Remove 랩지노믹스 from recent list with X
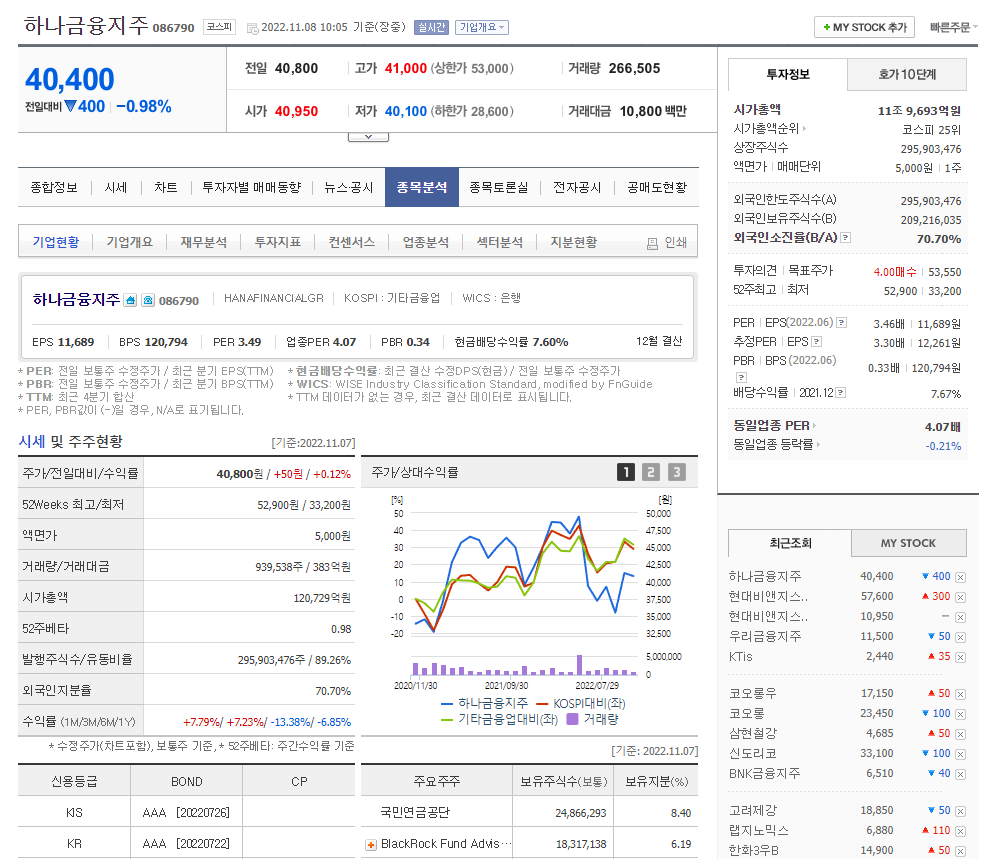985x859 pixels. 960,831
